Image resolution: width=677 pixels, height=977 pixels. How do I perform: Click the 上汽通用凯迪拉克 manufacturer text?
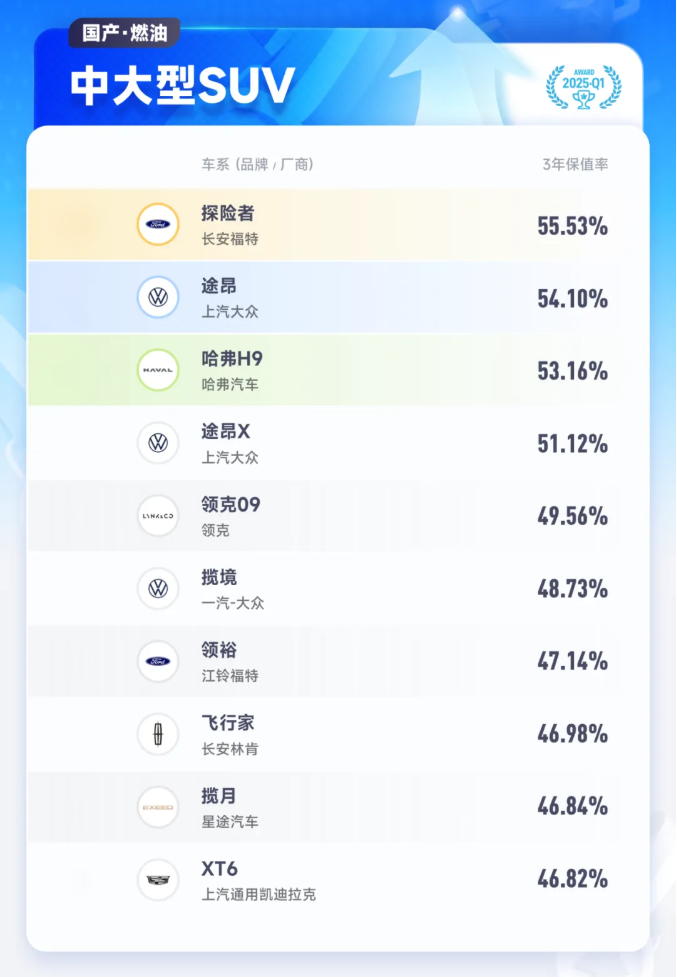258,894
